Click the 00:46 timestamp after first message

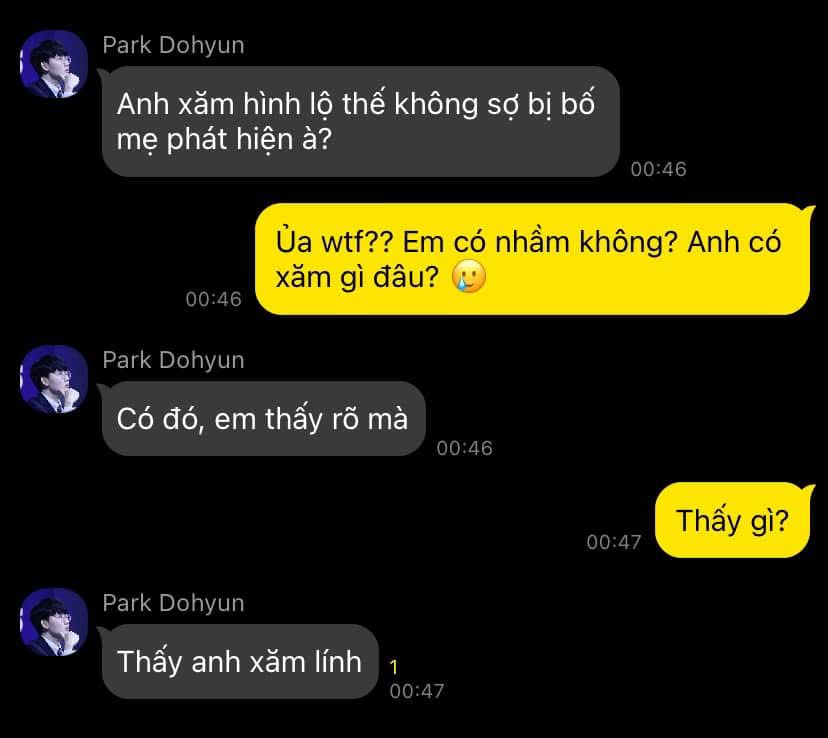point(658,169)
